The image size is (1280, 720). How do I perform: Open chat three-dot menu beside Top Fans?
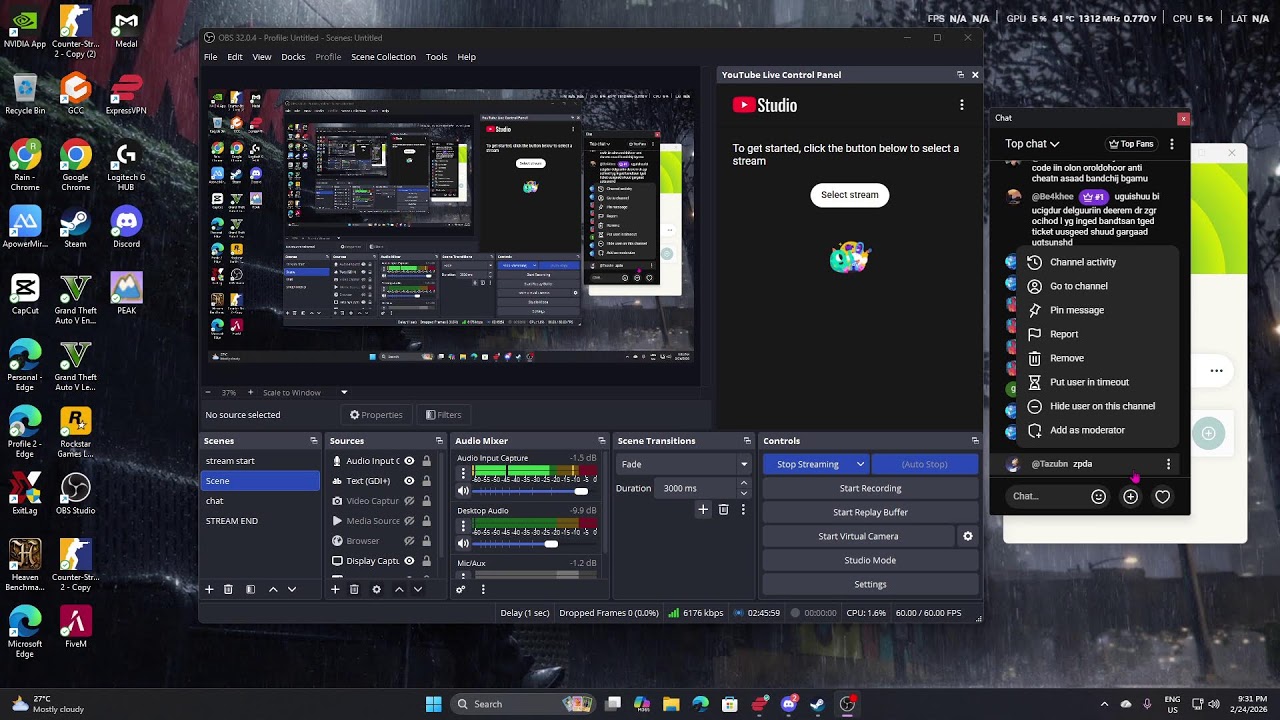coord(1172,144)
